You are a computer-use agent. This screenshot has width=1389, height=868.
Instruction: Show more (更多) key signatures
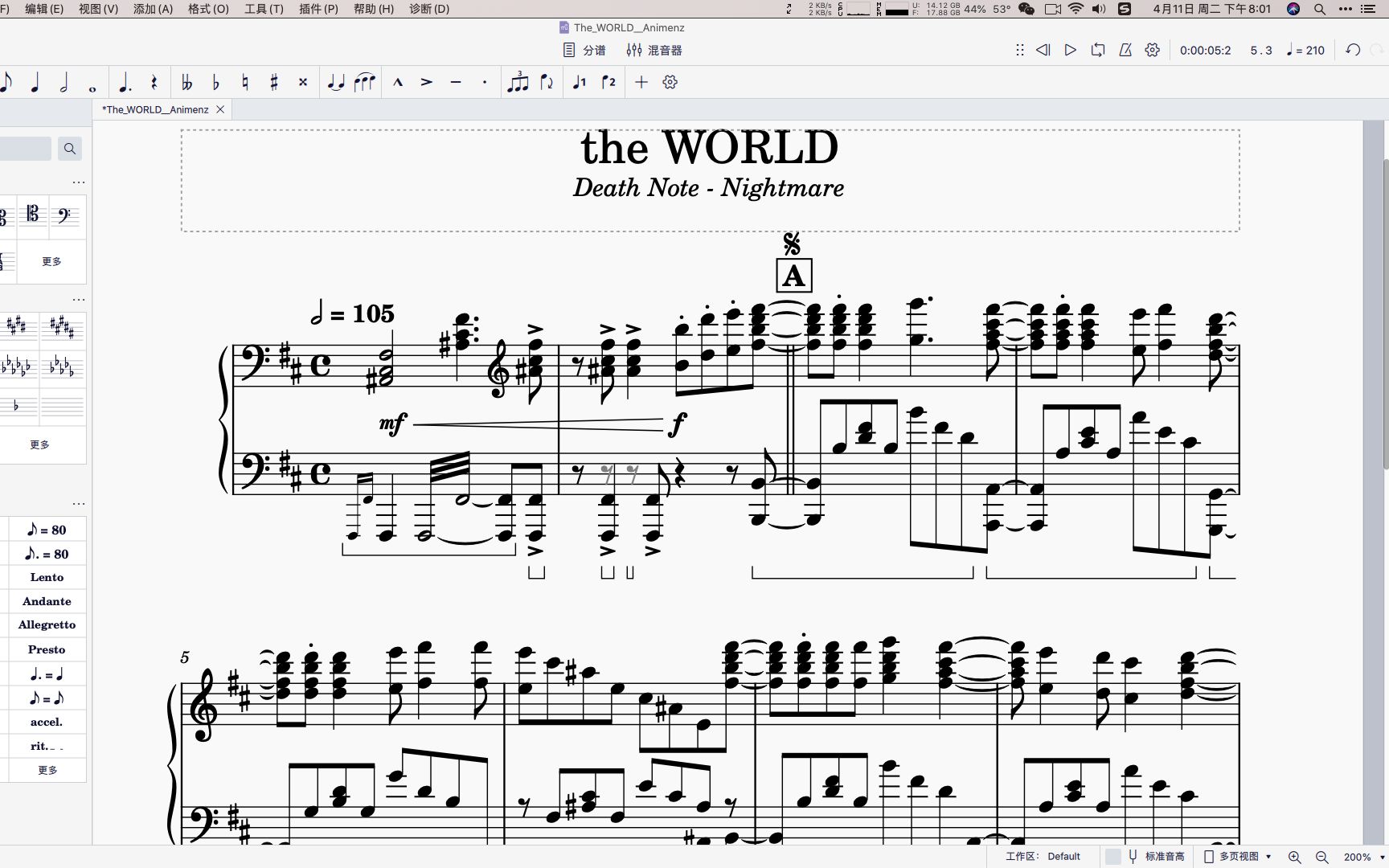tap(39, 444)
